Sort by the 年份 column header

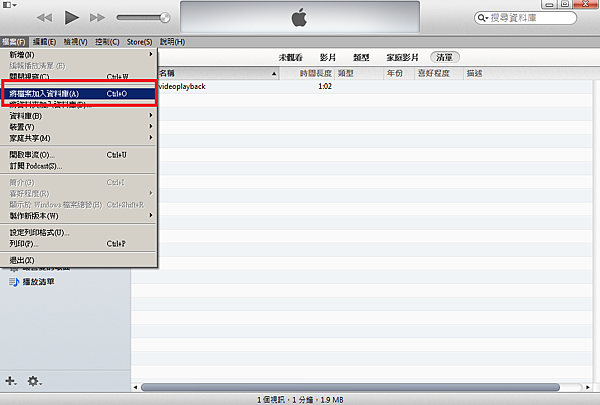pos(399,73)
